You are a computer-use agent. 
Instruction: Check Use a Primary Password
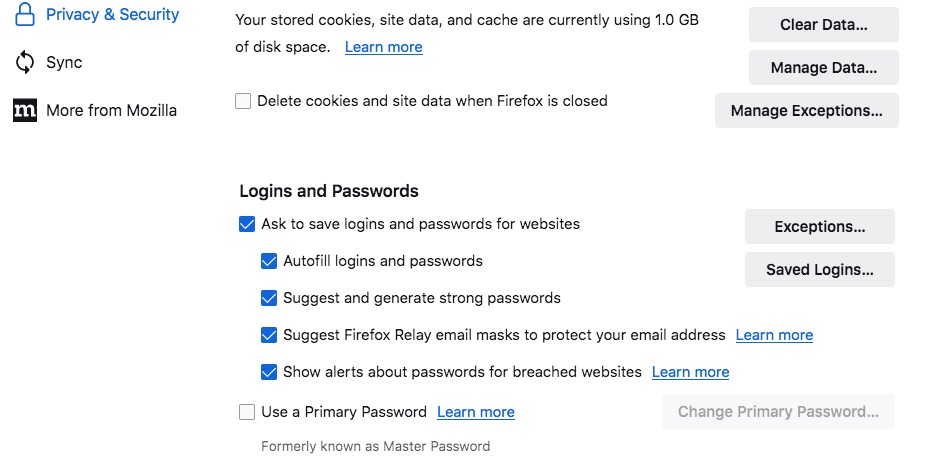pos(247,412)
